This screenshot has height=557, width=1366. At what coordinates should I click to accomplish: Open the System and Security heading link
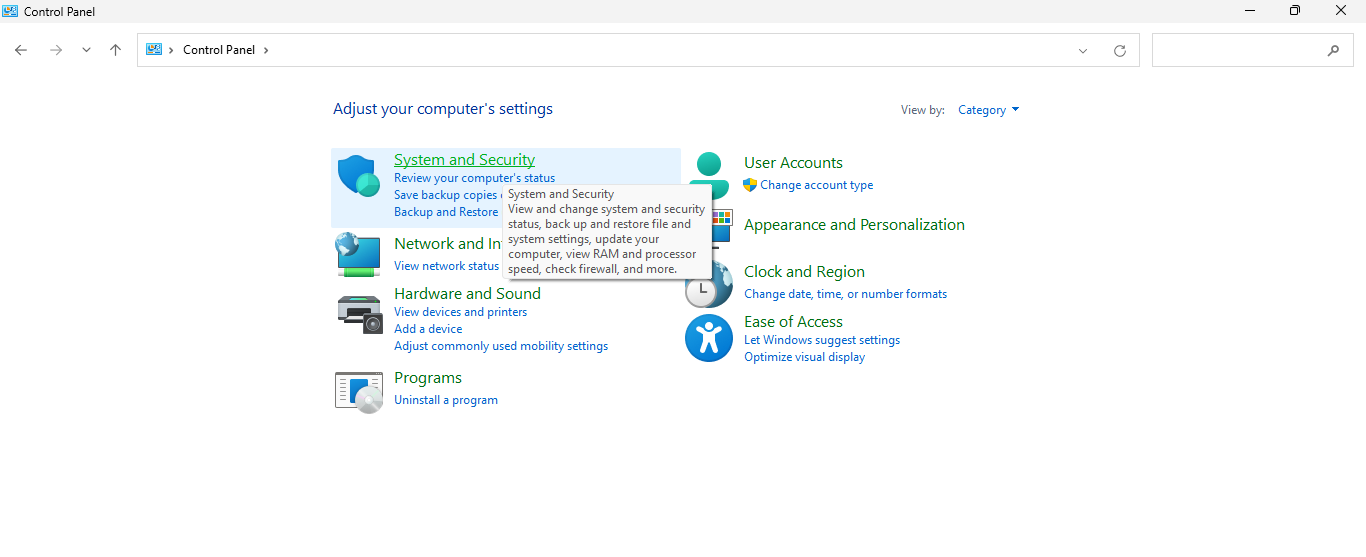click(x=464, y=160)
